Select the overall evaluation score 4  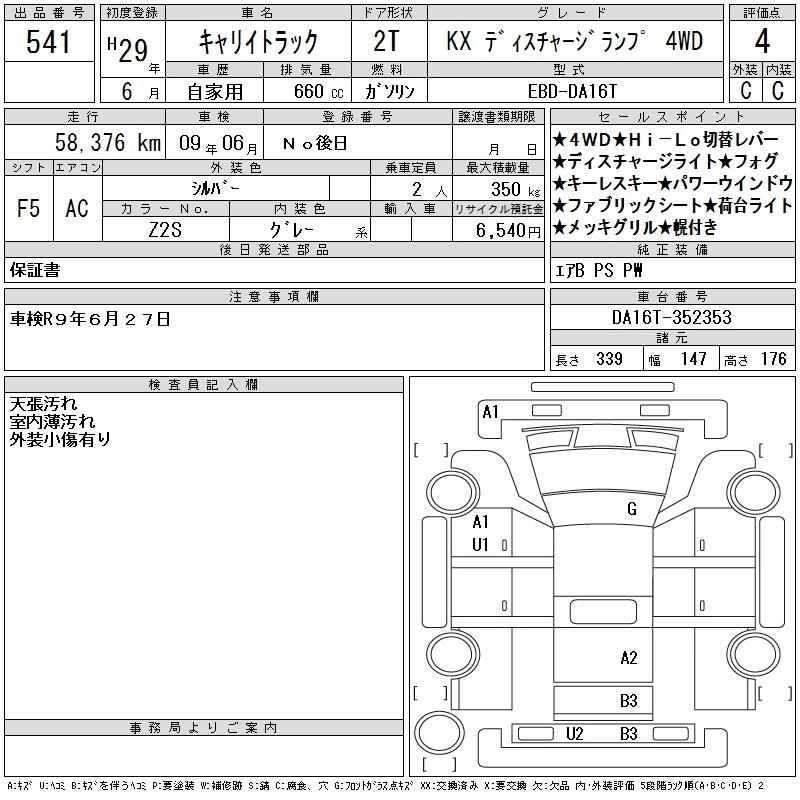click(762, 41)
